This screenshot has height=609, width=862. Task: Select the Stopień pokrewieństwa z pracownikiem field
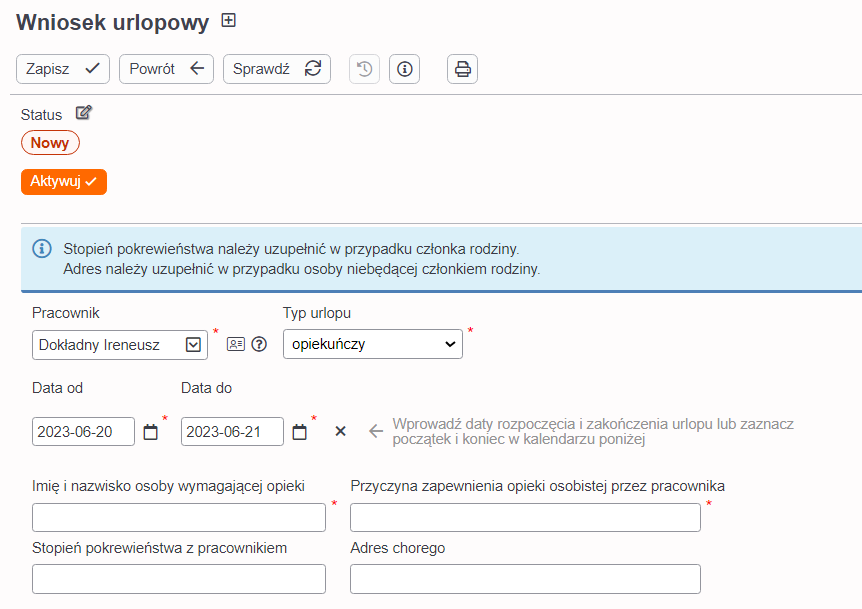[179, 579]
